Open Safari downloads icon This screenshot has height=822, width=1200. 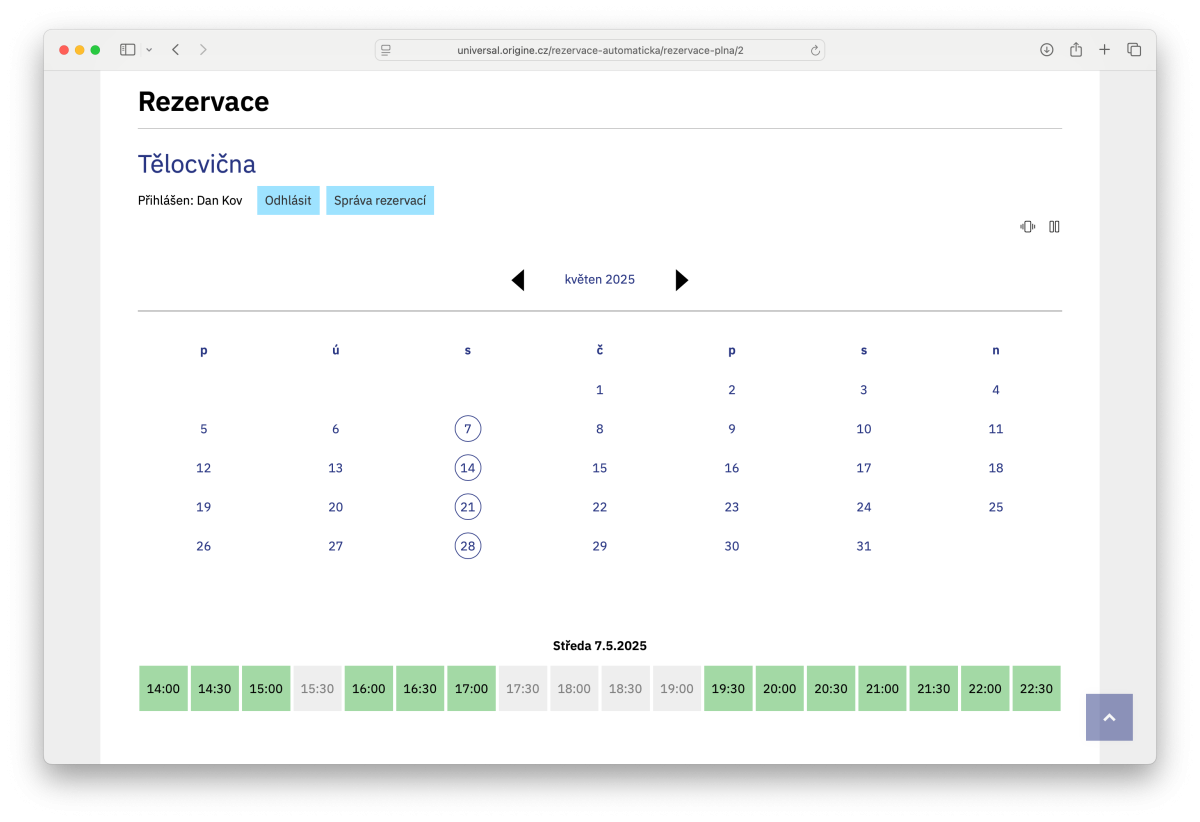[1047, 50]
